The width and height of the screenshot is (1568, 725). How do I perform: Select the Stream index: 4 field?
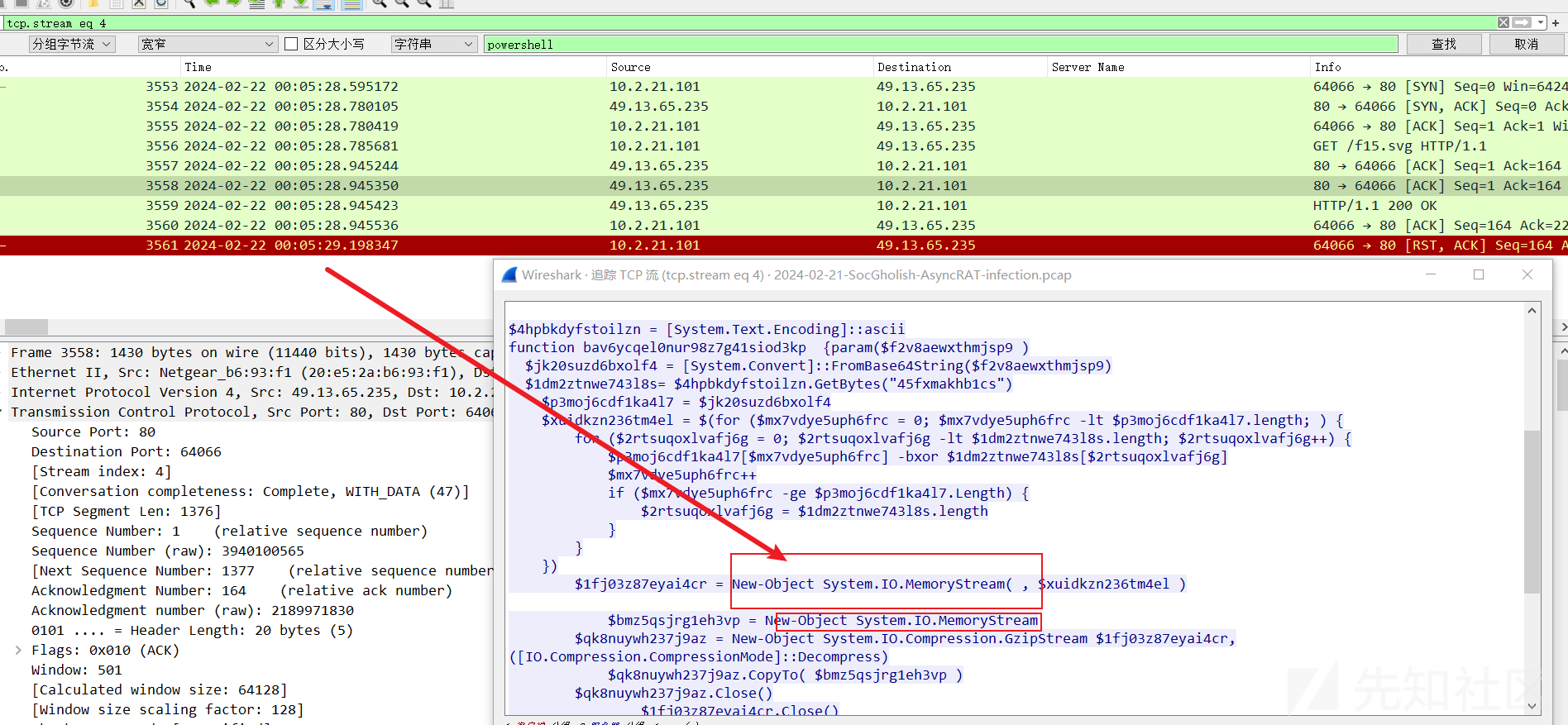click(x=102, y=471)
